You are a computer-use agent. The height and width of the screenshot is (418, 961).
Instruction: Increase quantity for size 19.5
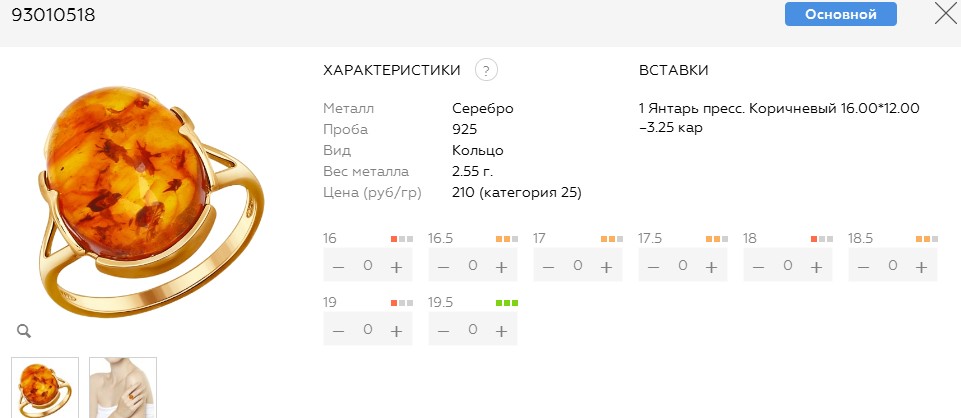coord(501,330)
